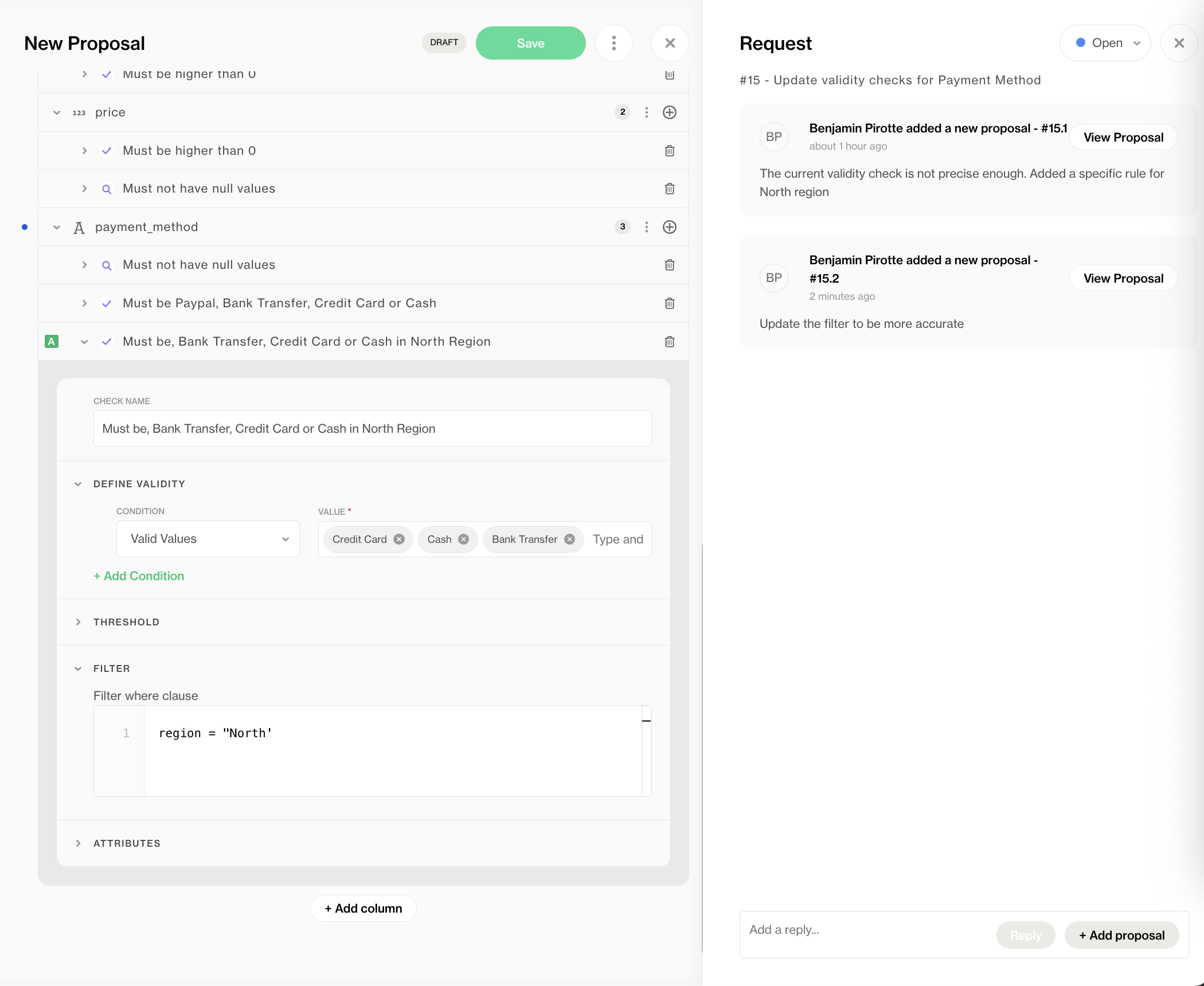Save the new proposal
The width and height of the screenshot is (1204, 986).
(530, 43)
